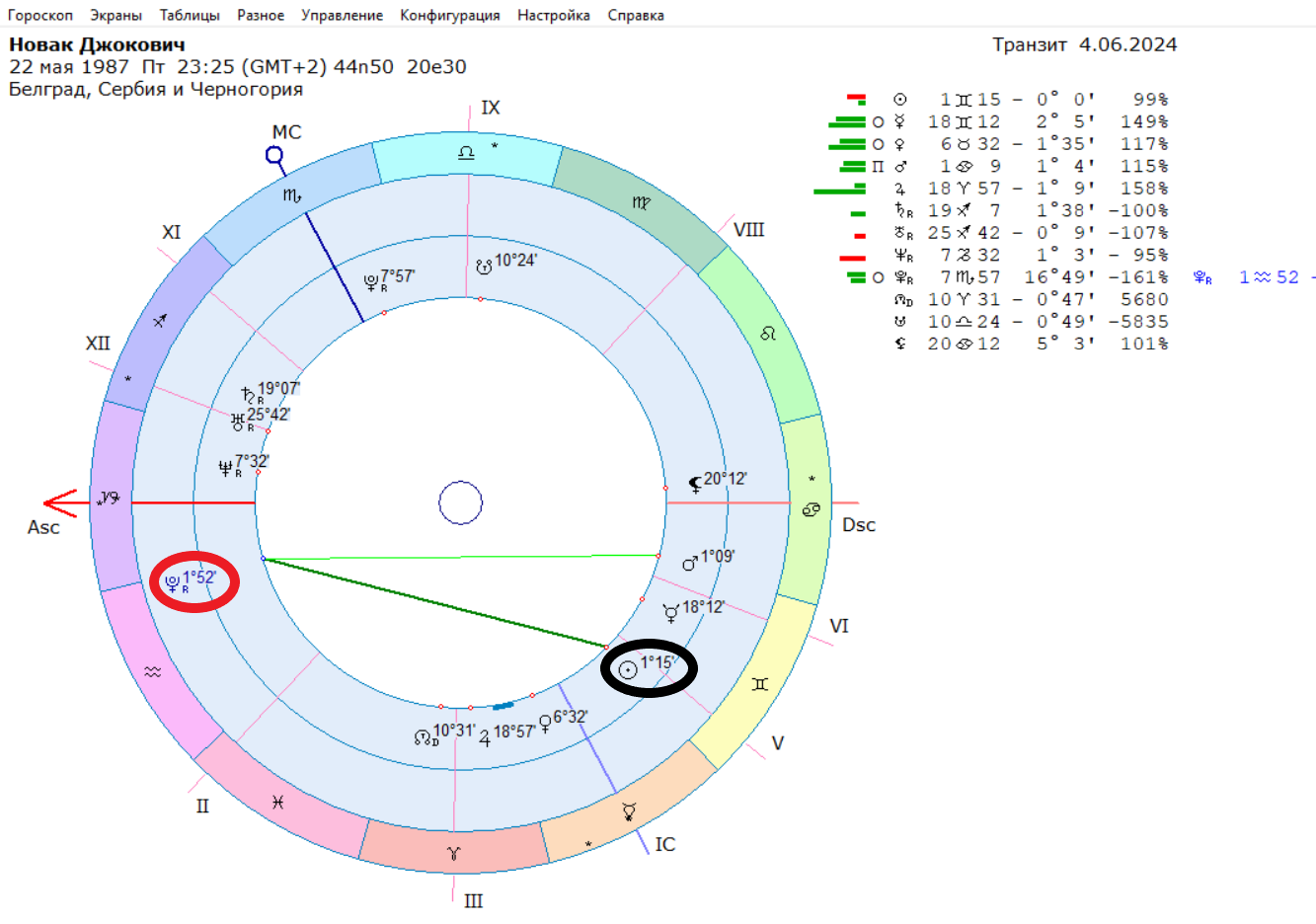The width and height of the screenshot is (1316, 924).
Task: Select the Leo sign on the zodiac ring
Action: coord(768,334)
